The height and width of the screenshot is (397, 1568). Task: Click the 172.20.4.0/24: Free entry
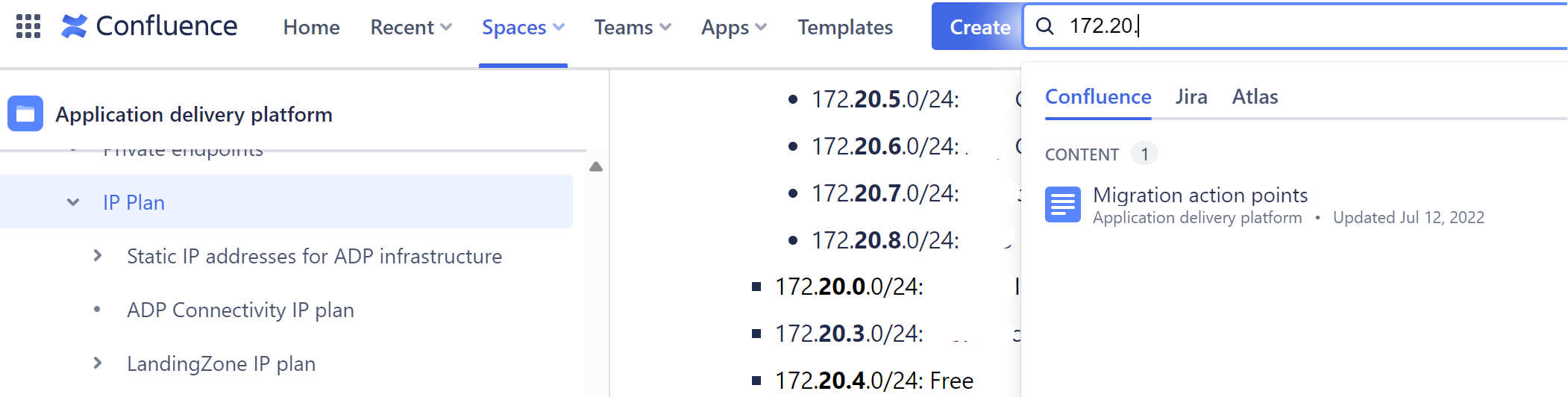click(x=874, y=381)
